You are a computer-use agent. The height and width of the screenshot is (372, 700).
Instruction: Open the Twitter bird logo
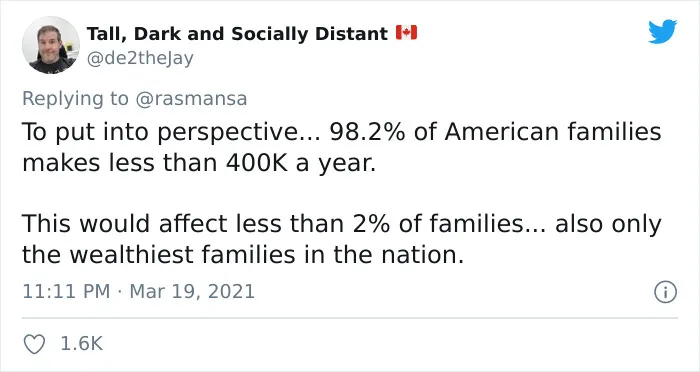coord(662,32)
